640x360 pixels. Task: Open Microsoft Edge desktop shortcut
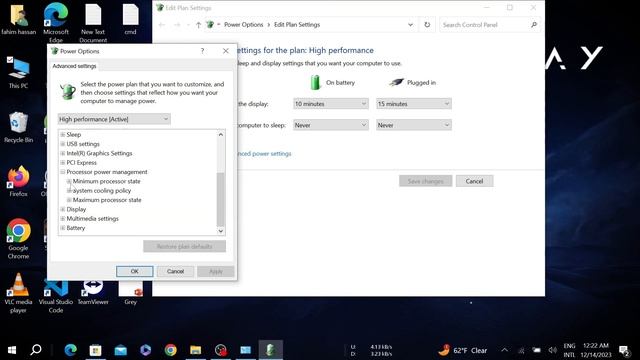coord(56,22)
